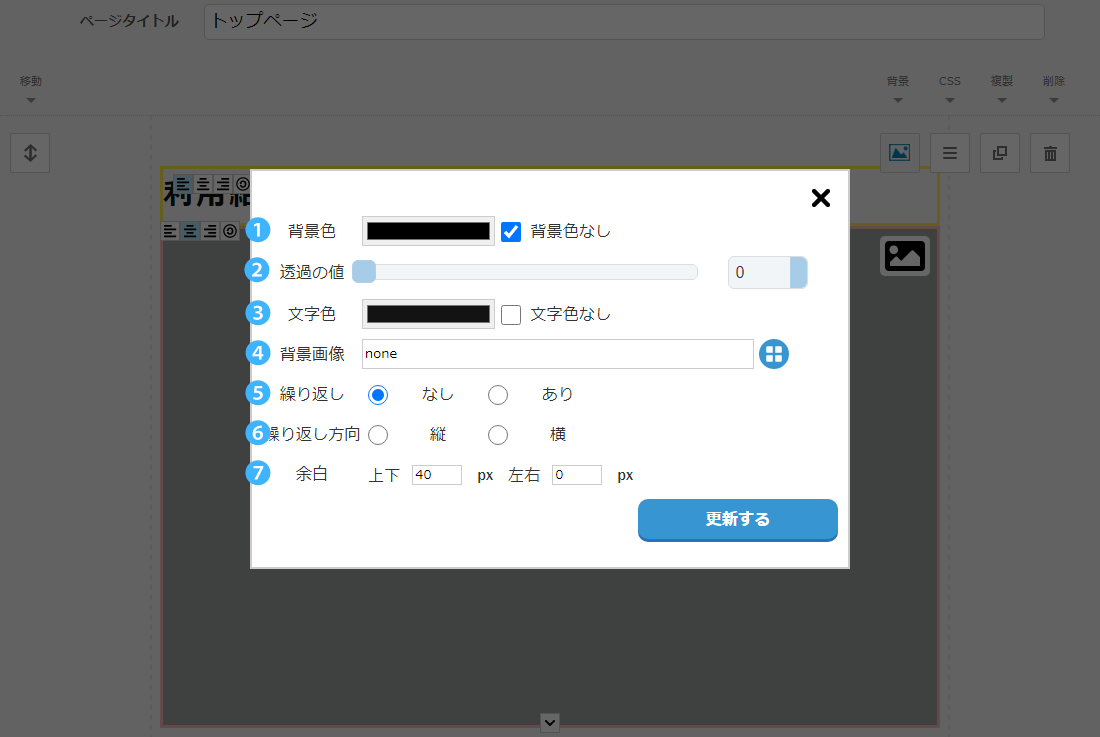Delete the block with the trash icon
Viewport: 1100px width, 737px height.
click(1049, 153)
